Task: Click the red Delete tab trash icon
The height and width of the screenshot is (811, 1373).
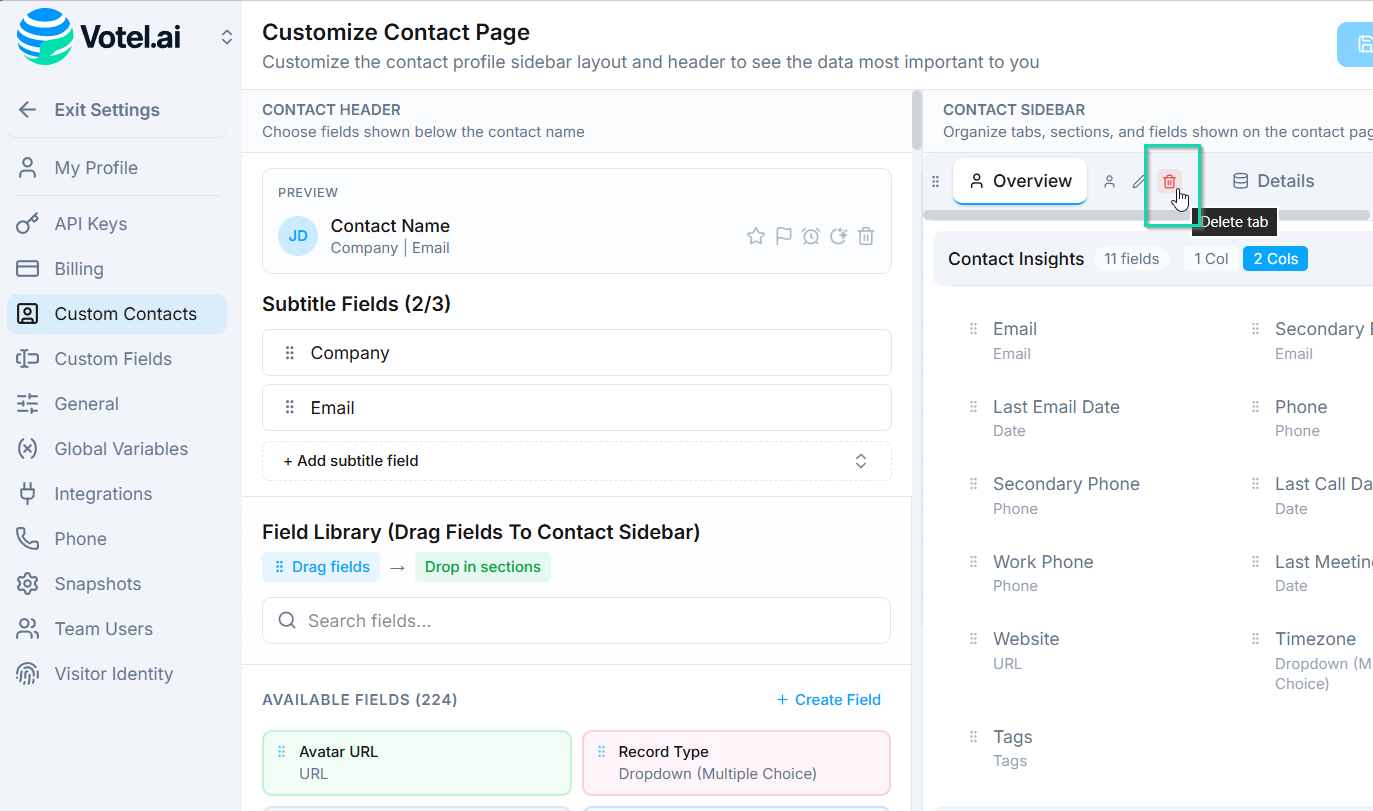Action: coord(1169,181)
